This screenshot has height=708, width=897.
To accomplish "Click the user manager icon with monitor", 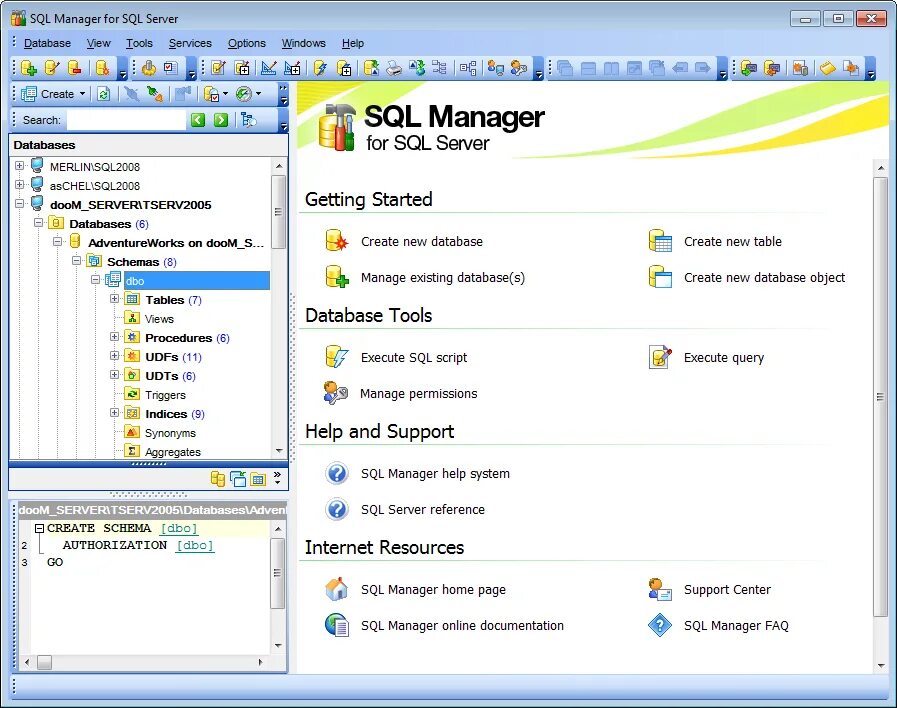I will click(495, 68).
